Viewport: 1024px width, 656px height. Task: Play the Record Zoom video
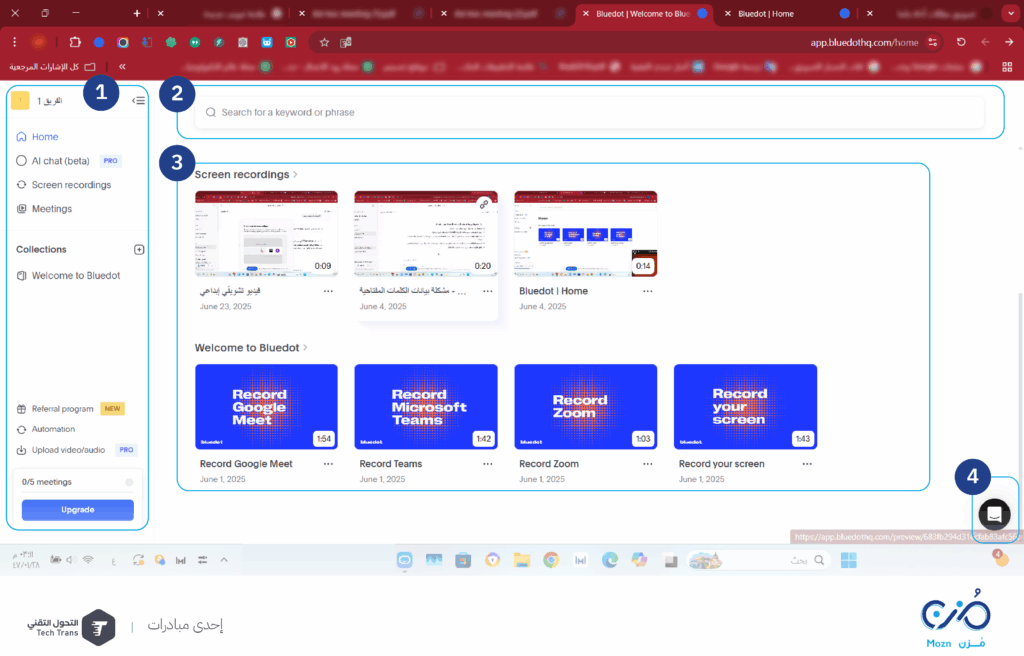tap(586, 406)
